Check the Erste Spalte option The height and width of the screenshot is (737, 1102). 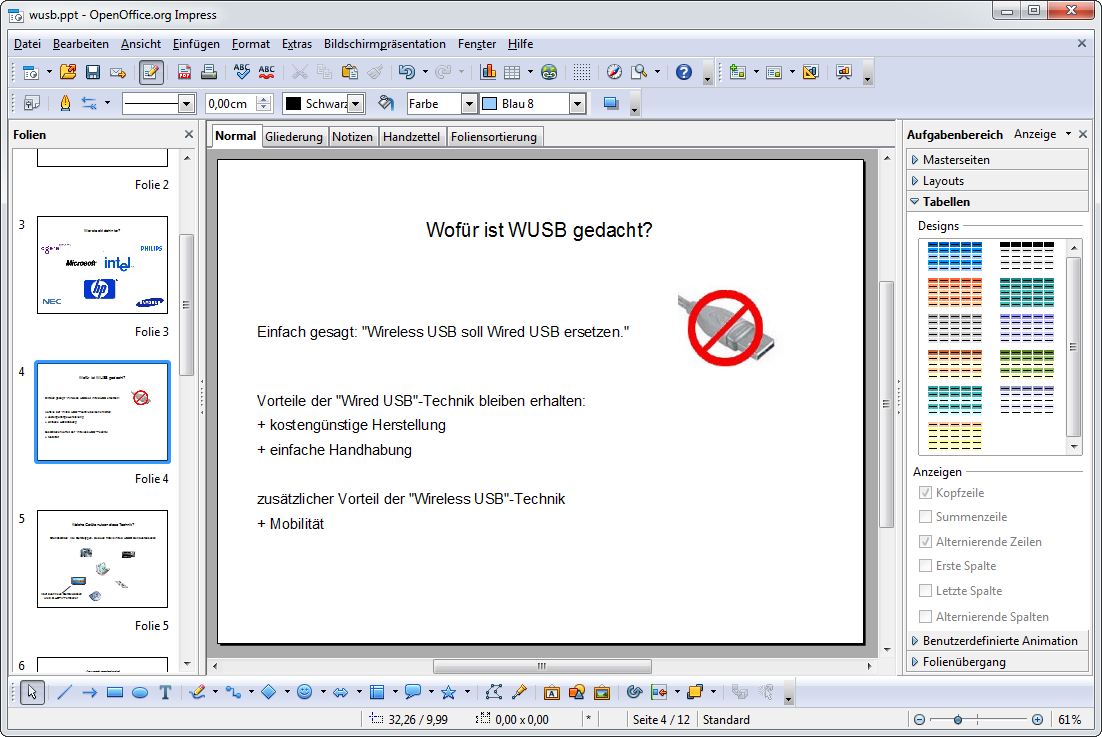(x=925, y=565)
